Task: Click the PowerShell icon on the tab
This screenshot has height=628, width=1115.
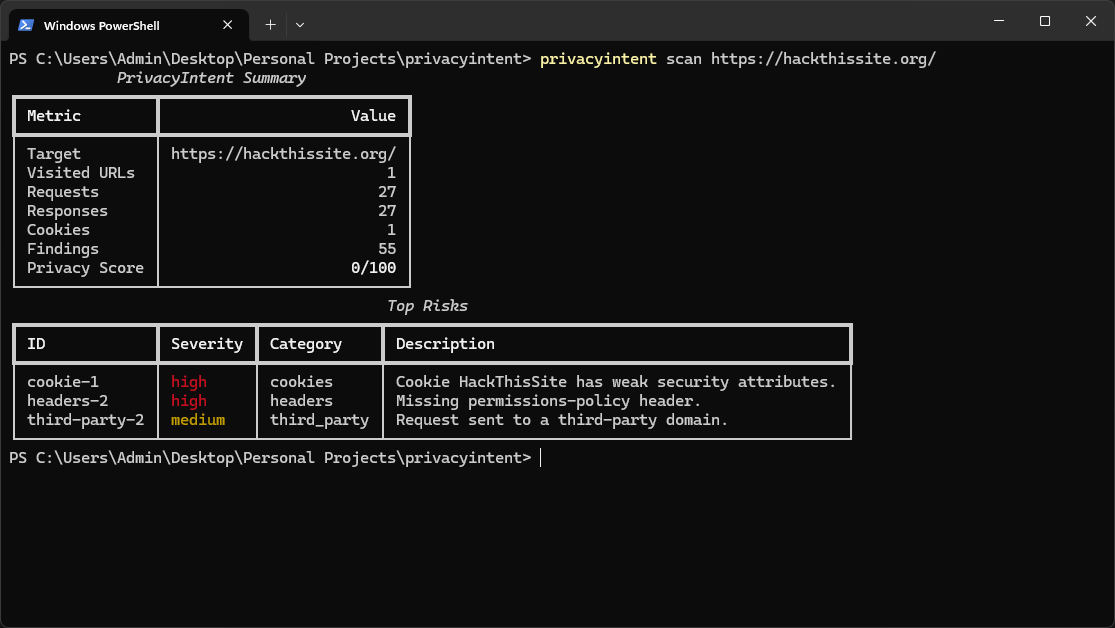Action: 27,24
